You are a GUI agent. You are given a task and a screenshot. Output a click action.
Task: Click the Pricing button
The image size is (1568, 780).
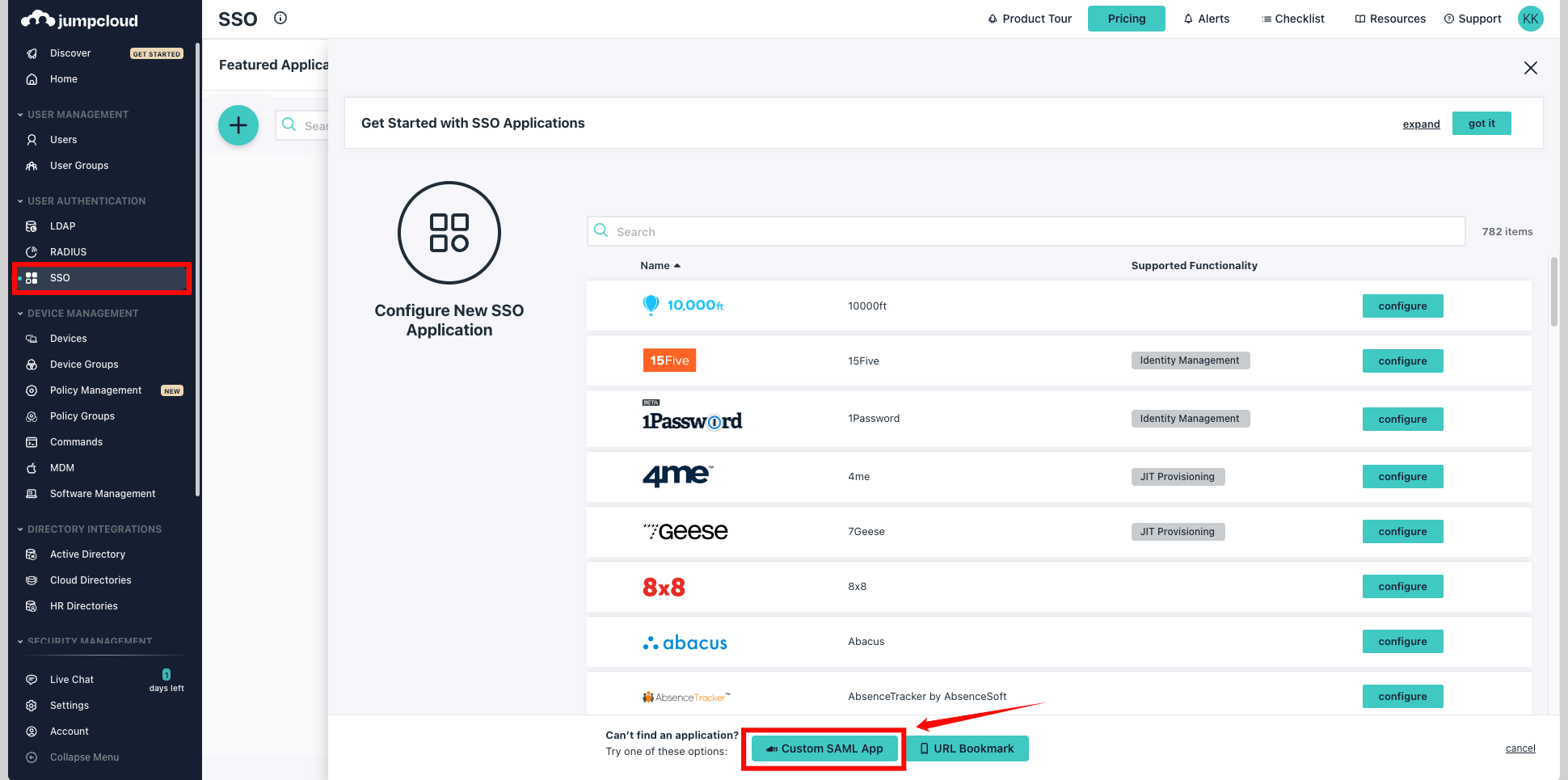pyautogui.click(x=1126, y=19)
